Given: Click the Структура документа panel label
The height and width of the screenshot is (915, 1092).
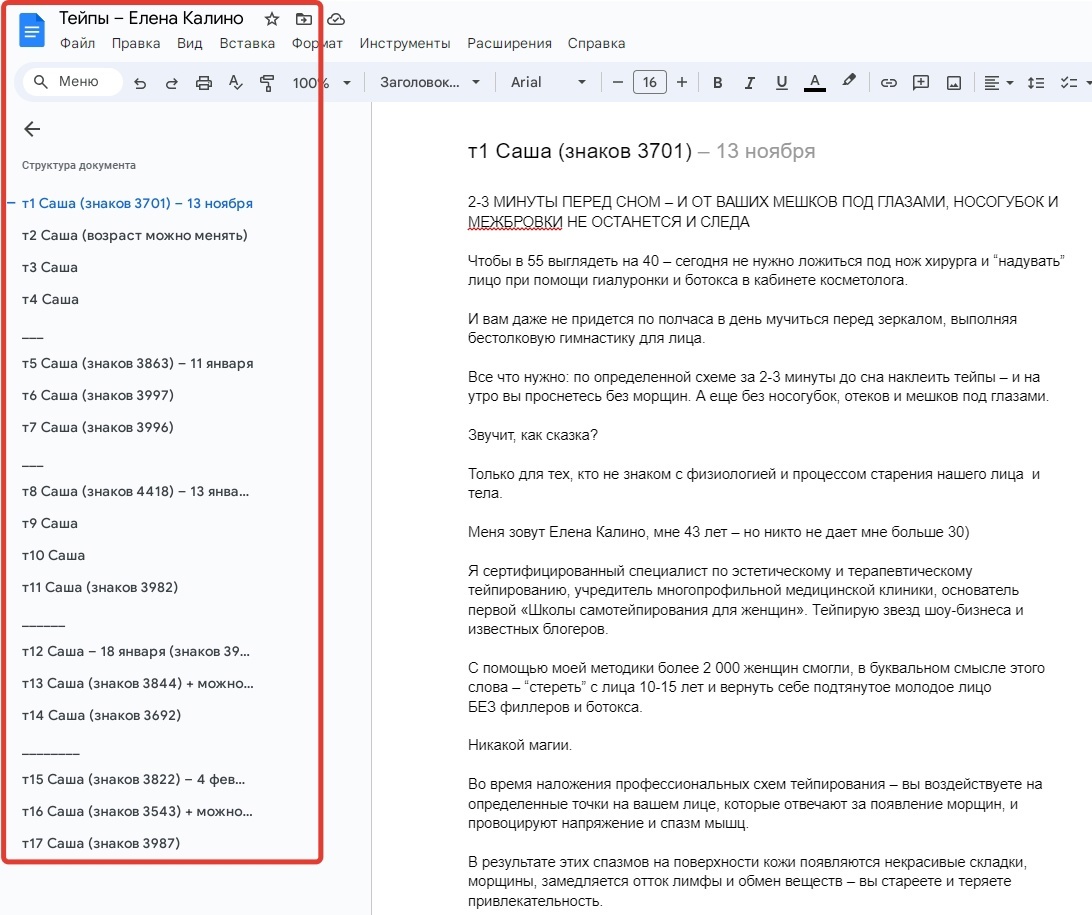Looking at the screenshot, I should (x=79, y=166).
